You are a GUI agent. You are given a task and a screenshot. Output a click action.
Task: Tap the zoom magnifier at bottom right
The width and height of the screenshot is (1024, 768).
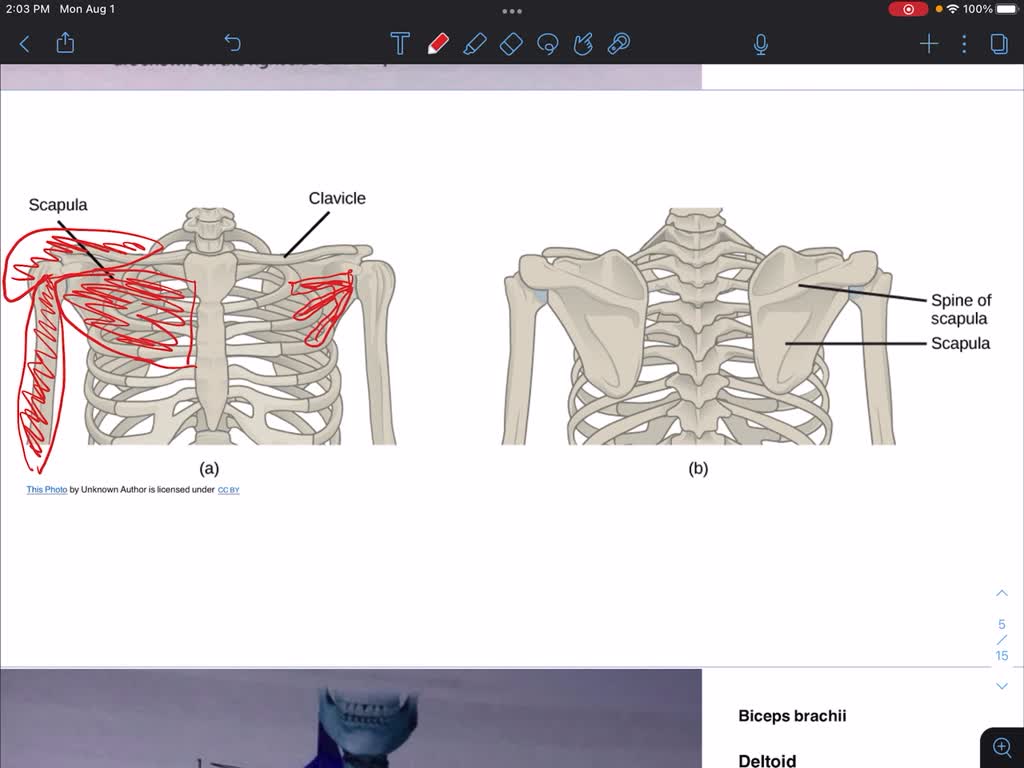[x=1002, y=746]
